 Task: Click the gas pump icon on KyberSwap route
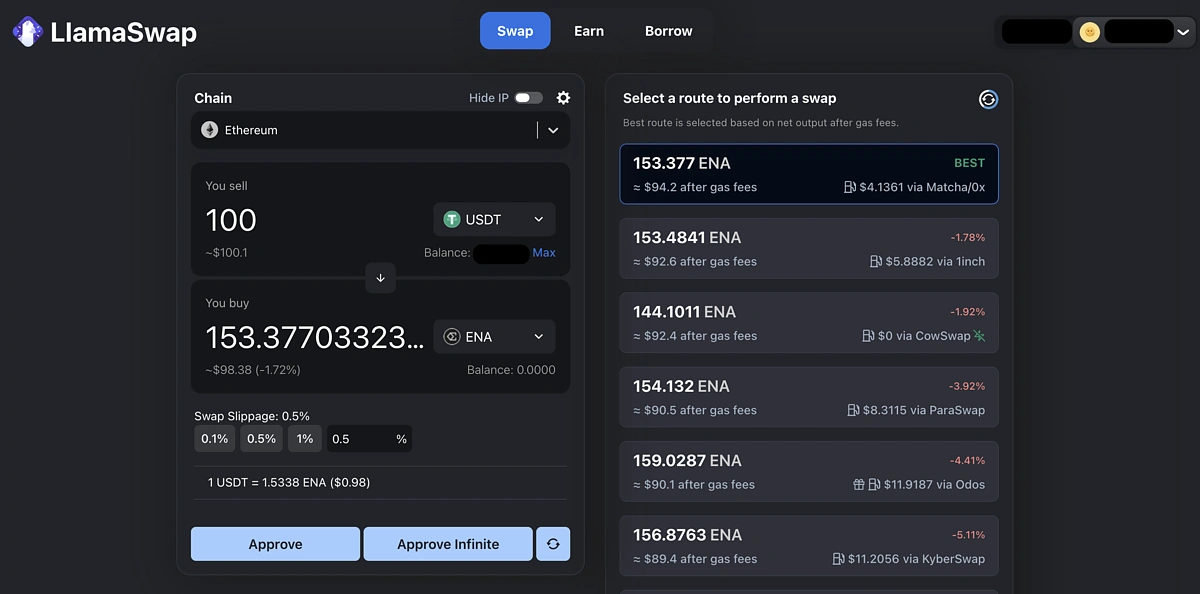pos(838,559)
